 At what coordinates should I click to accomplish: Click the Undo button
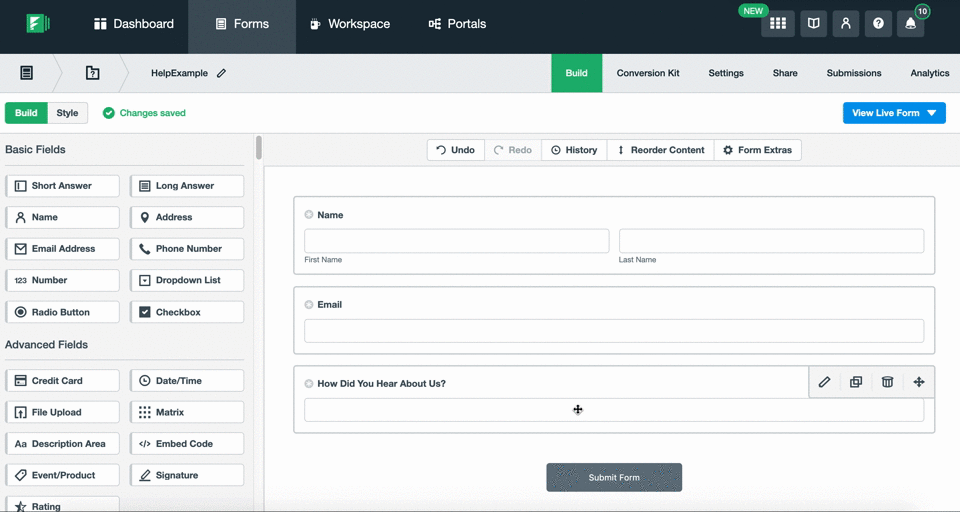click(x=455, y=150)
